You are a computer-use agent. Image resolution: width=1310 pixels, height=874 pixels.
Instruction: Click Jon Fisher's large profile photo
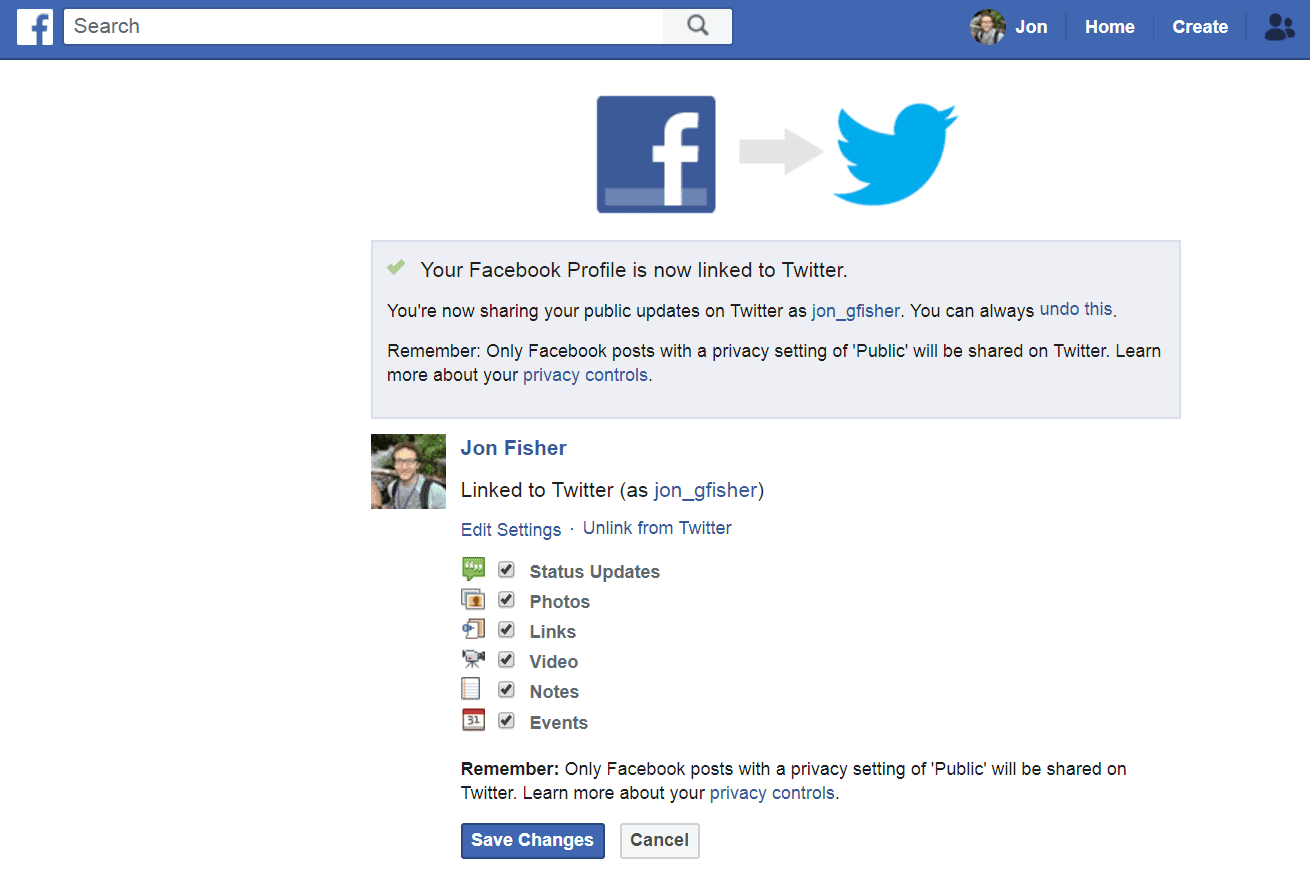408,471
